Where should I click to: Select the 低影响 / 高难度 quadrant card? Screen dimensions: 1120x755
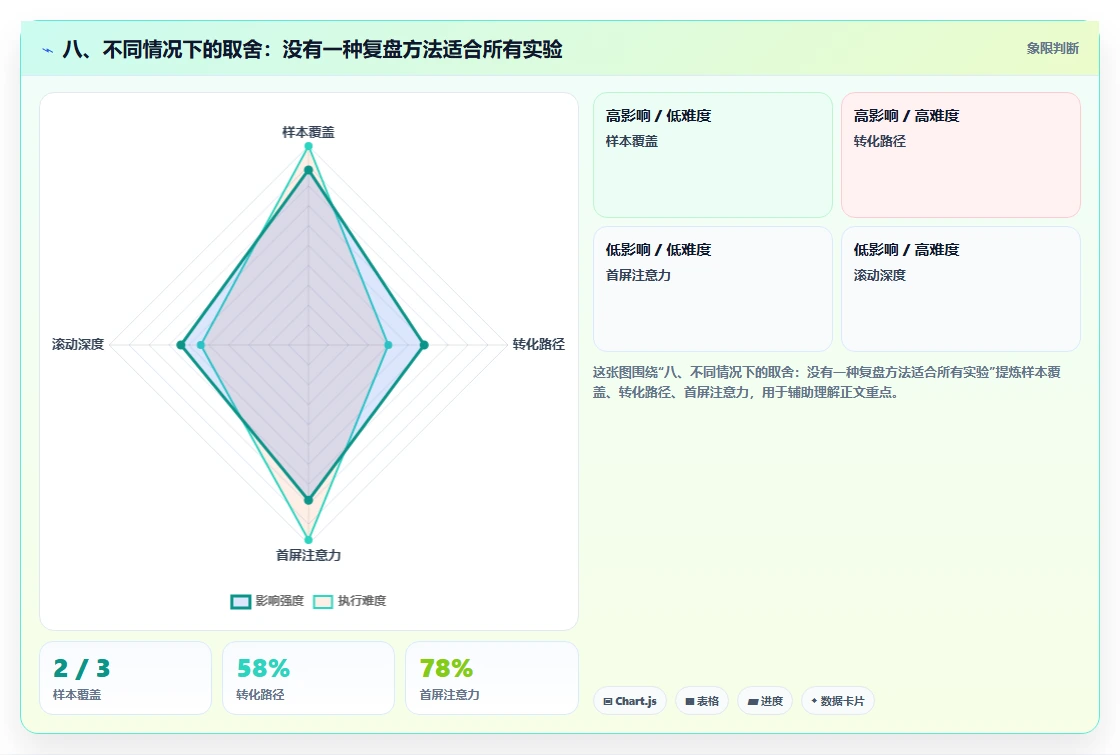[x=961, y=289]
